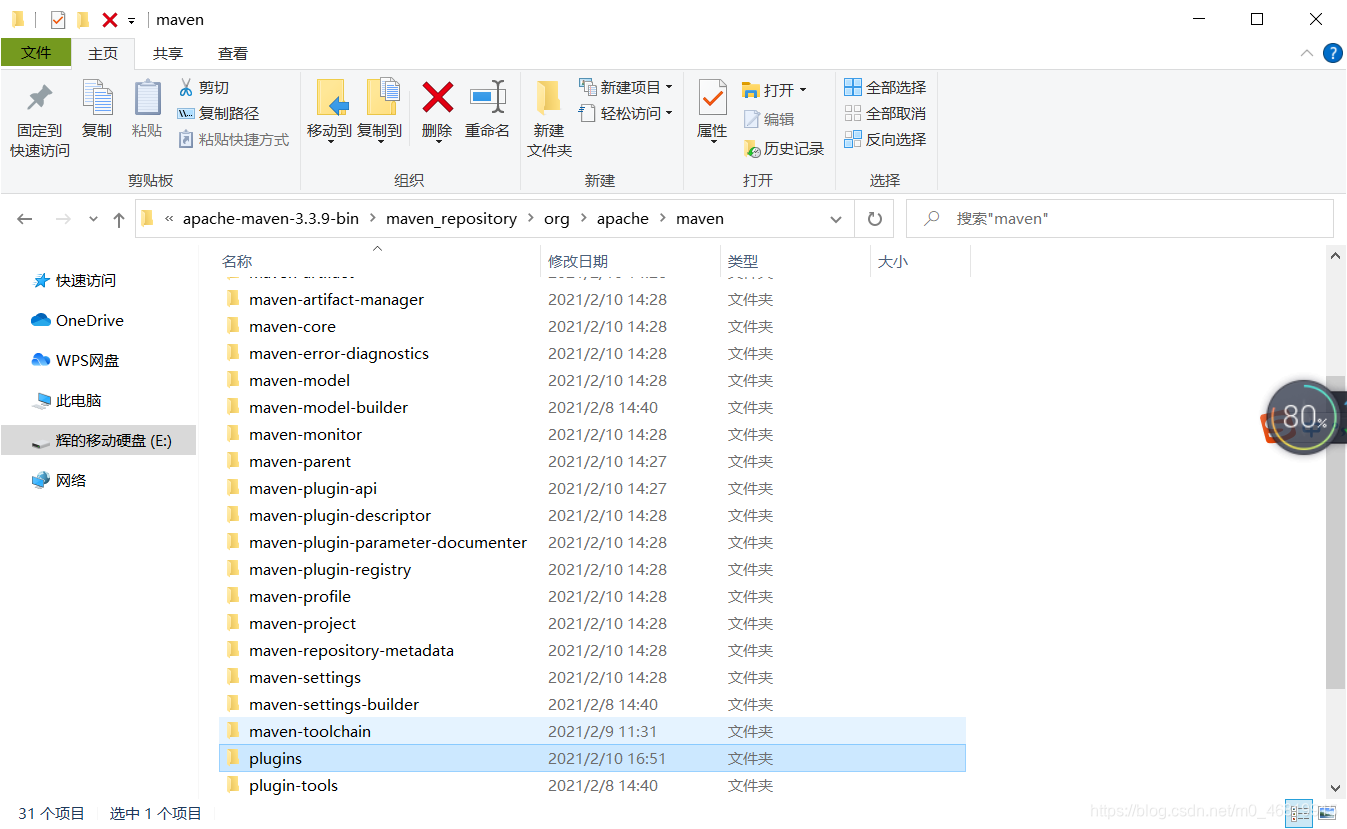Open Customize Quick Access Toolbar dropdown
Screen dimensions: 1347x829
point(131,20)
